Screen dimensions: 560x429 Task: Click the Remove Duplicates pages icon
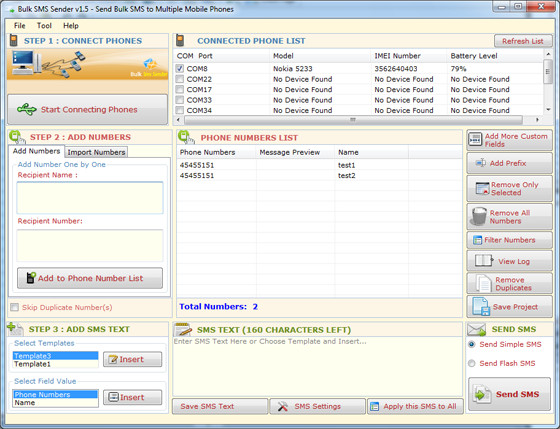(x=483, y=283)
